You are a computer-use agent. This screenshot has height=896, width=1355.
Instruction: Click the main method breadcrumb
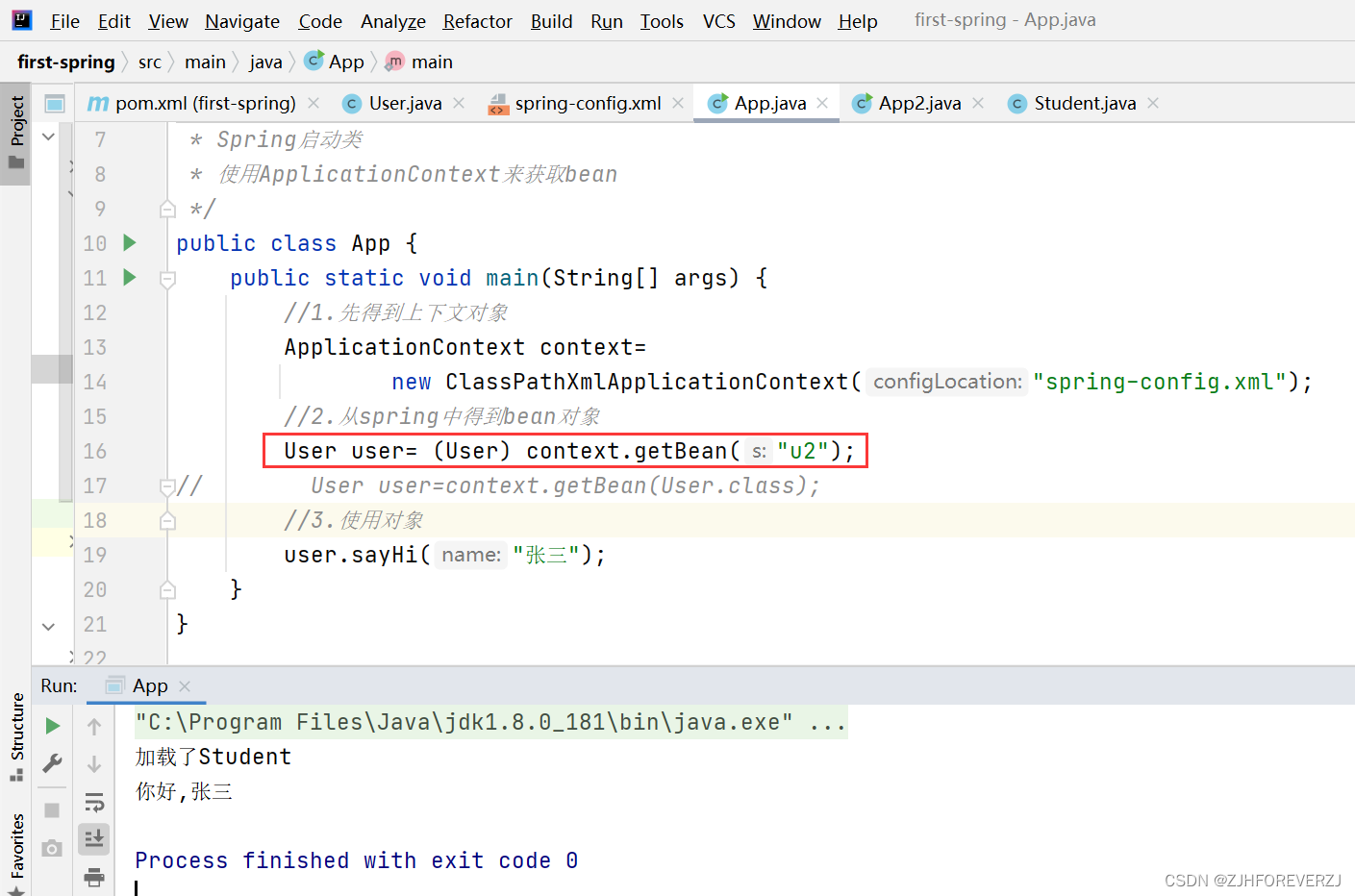pyautogui.click(x=419, y=62)
